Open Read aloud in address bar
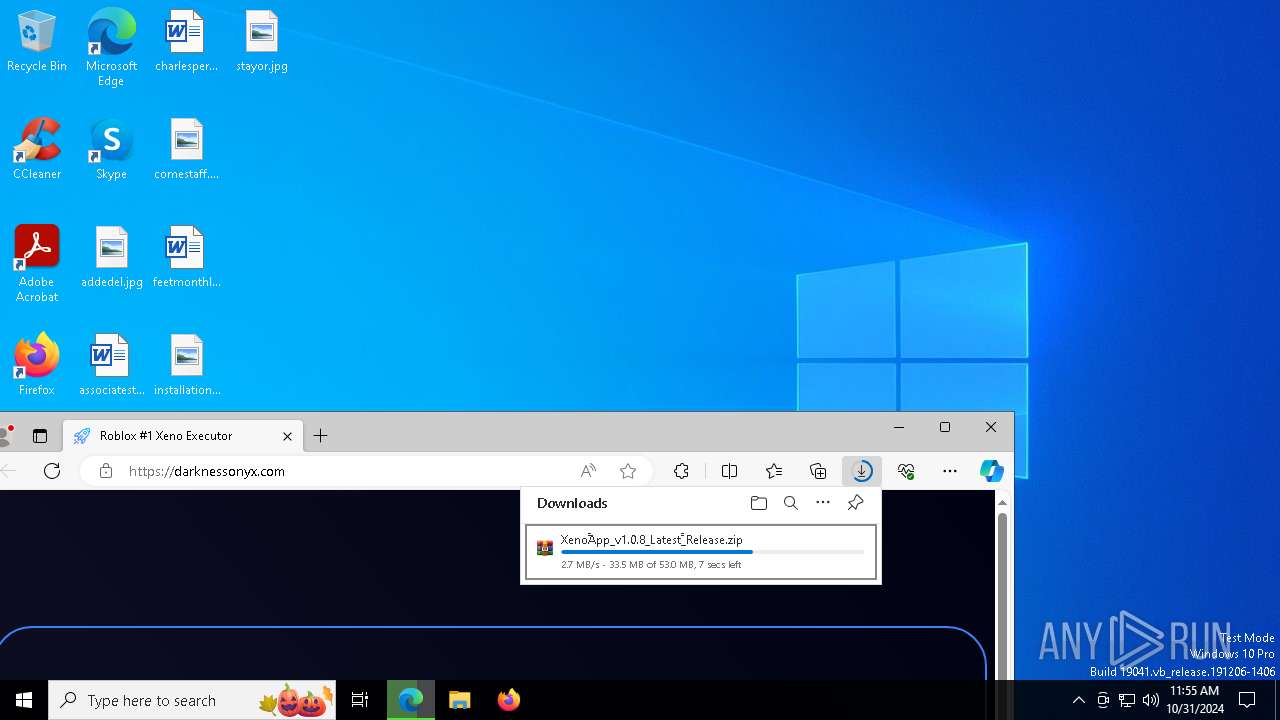The image size is (1280, 720). pyautogui.click(x=588, y=471)
